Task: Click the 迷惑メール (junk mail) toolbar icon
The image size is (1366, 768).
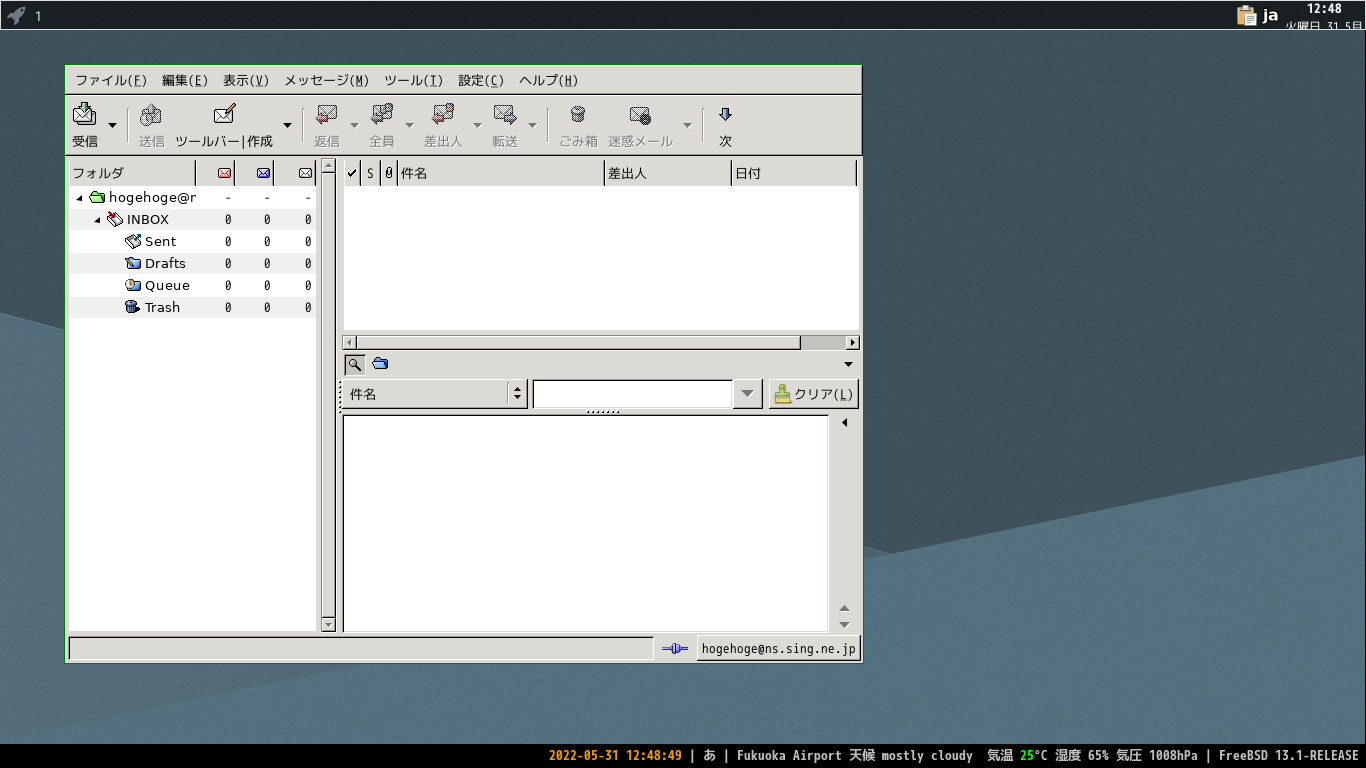Action: (640, 115)
